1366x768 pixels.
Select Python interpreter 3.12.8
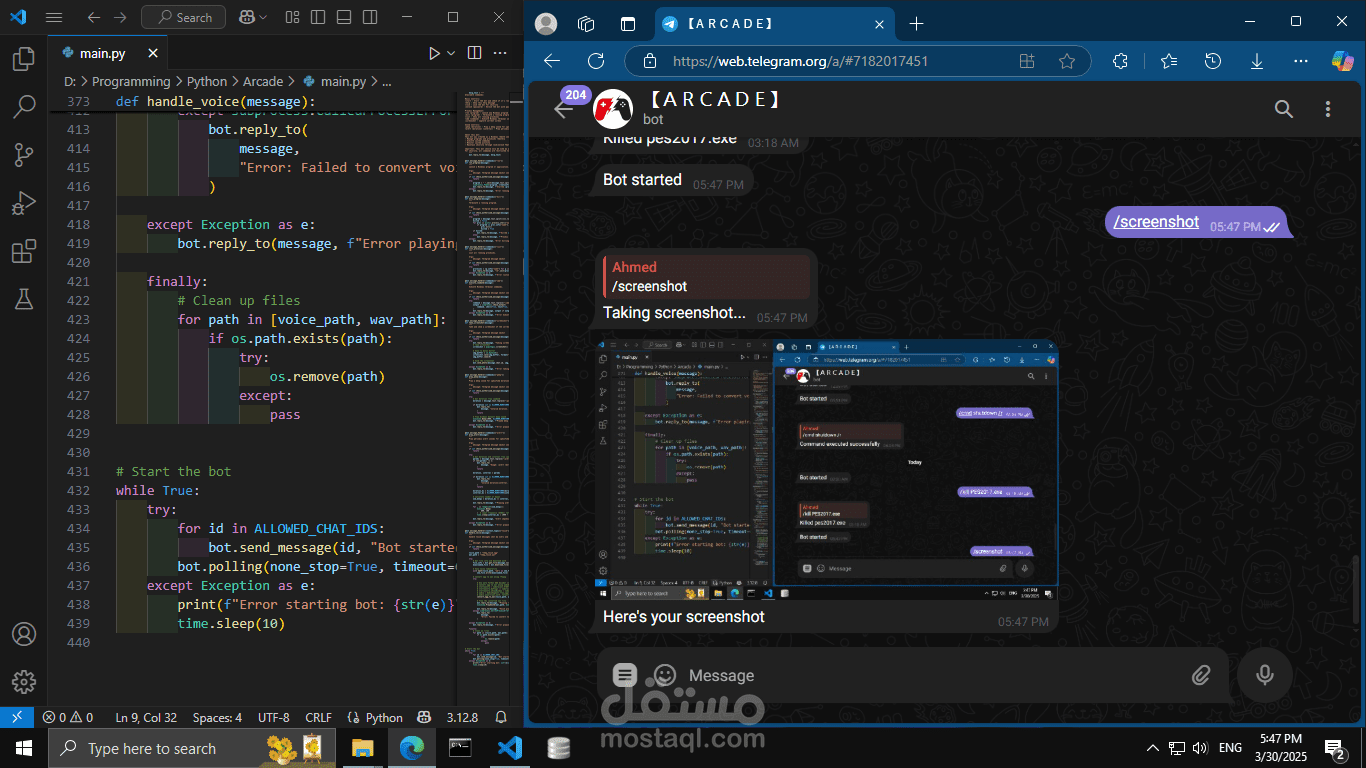[462, 717]
